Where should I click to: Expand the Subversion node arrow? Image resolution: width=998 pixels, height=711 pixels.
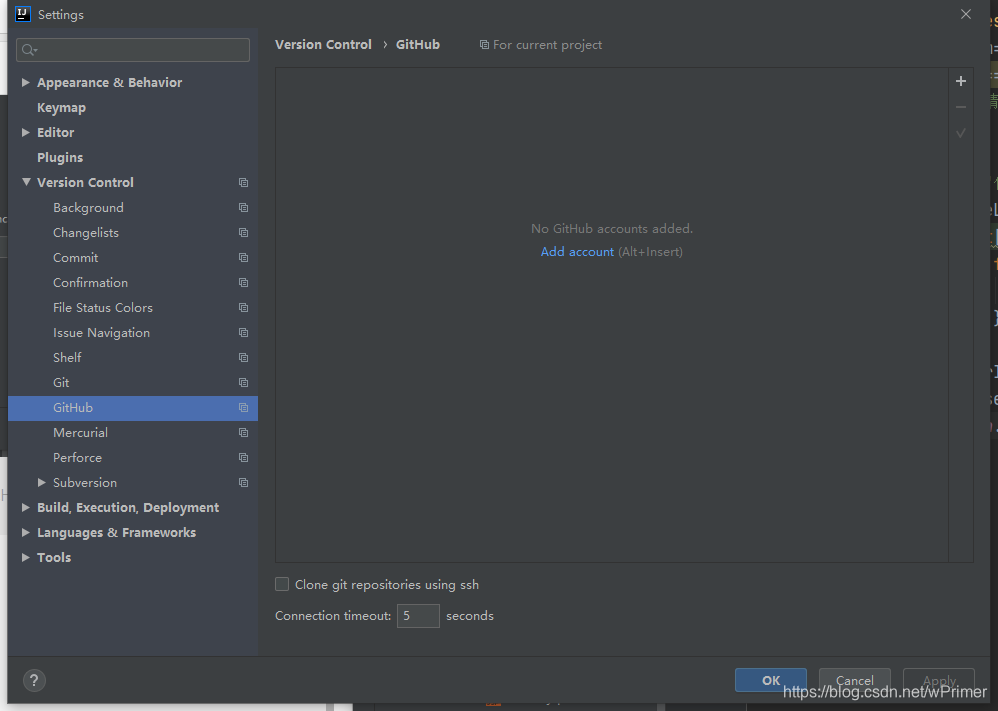[x=41, y=482]
